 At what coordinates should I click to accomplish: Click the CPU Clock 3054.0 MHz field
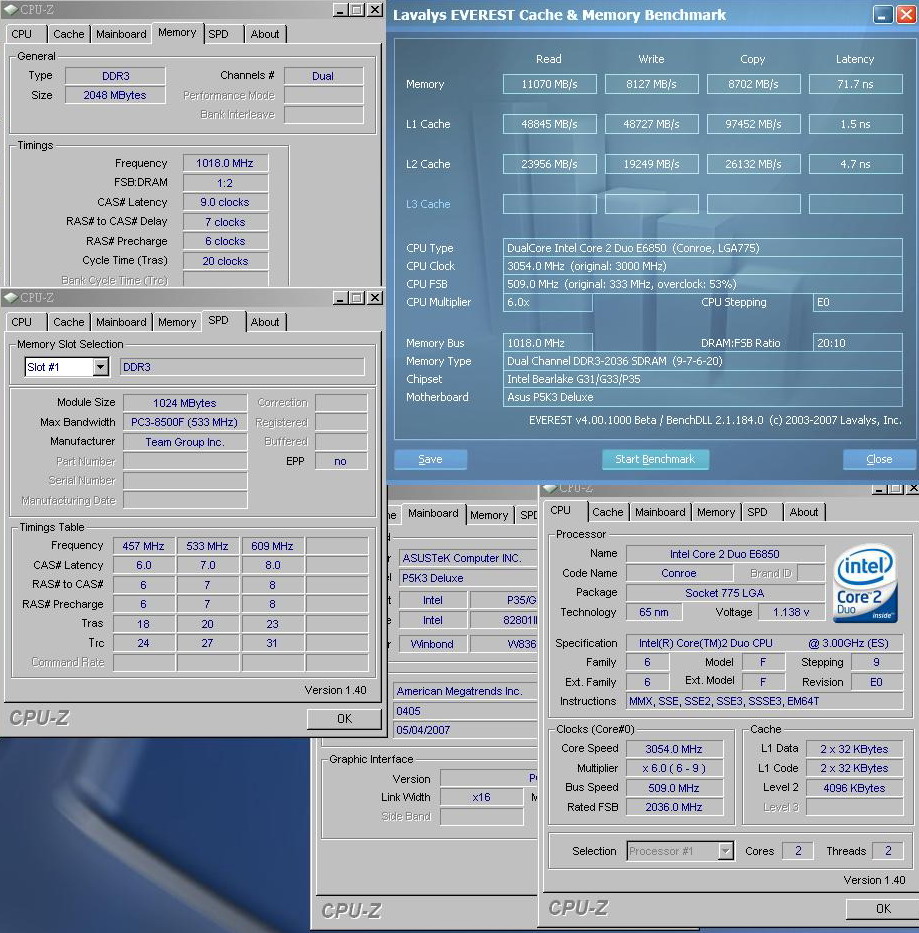(x=702, y=266)
